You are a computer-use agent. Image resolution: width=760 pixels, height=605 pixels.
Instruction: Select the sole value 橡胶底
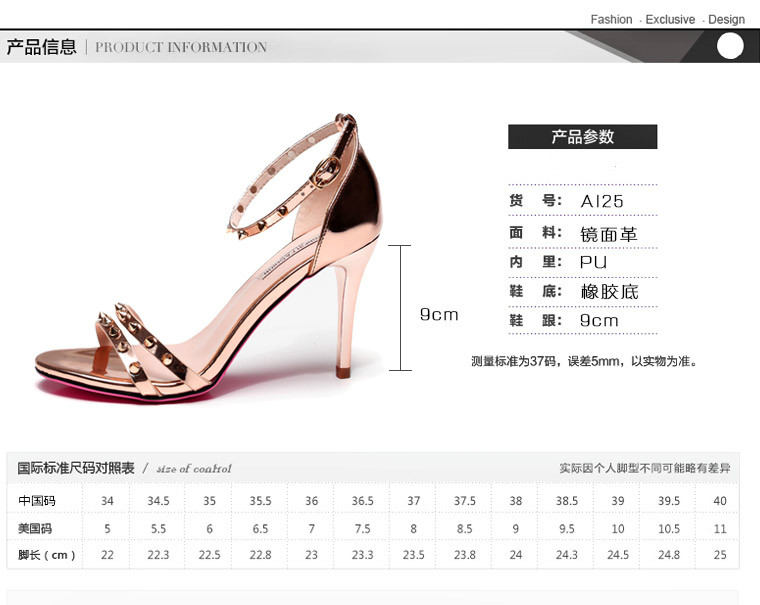coord(610,292)
